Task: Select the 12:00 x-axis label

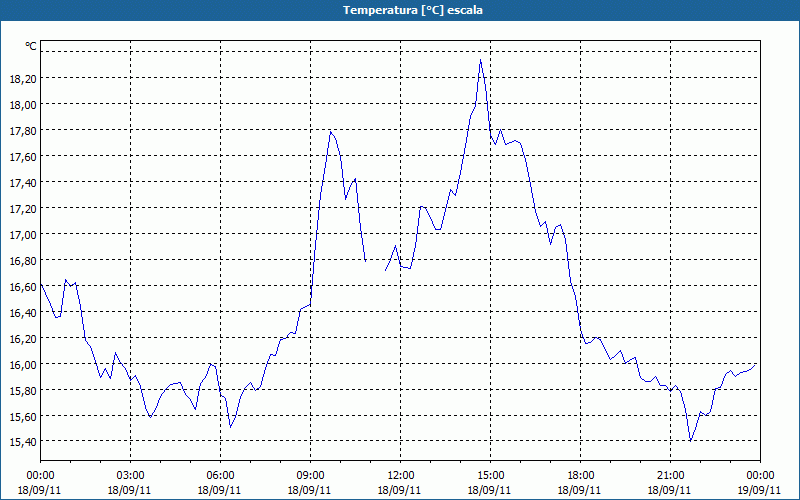Action: point(401,476)
